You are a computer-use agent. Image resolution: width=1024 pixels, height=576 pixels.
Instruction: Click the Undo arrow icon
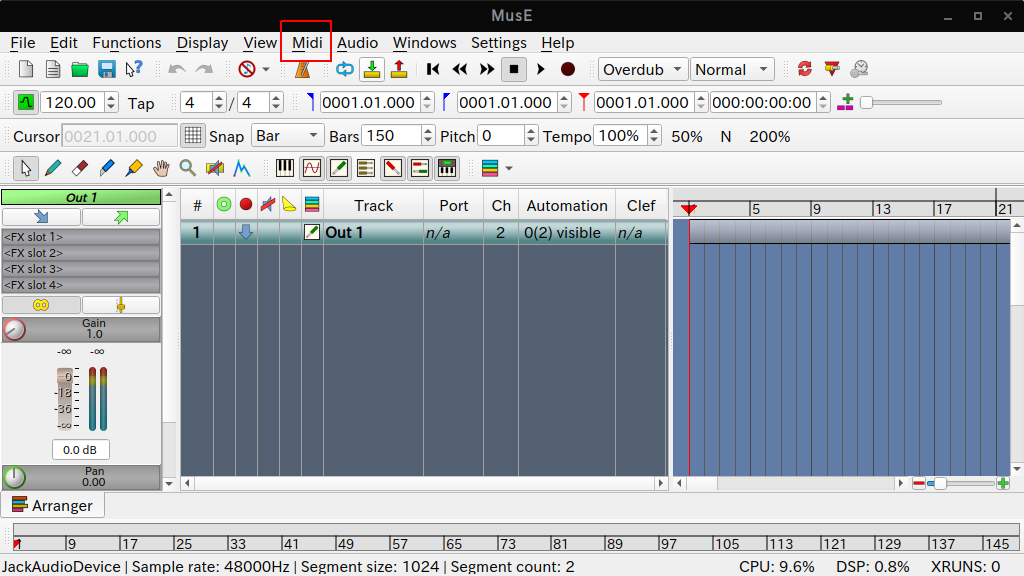[177, 69]
